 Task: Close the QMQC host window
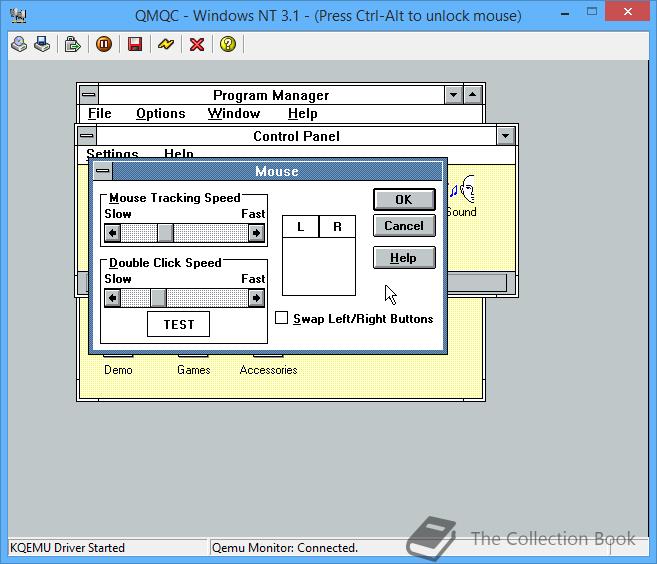(x=628, y=12)
